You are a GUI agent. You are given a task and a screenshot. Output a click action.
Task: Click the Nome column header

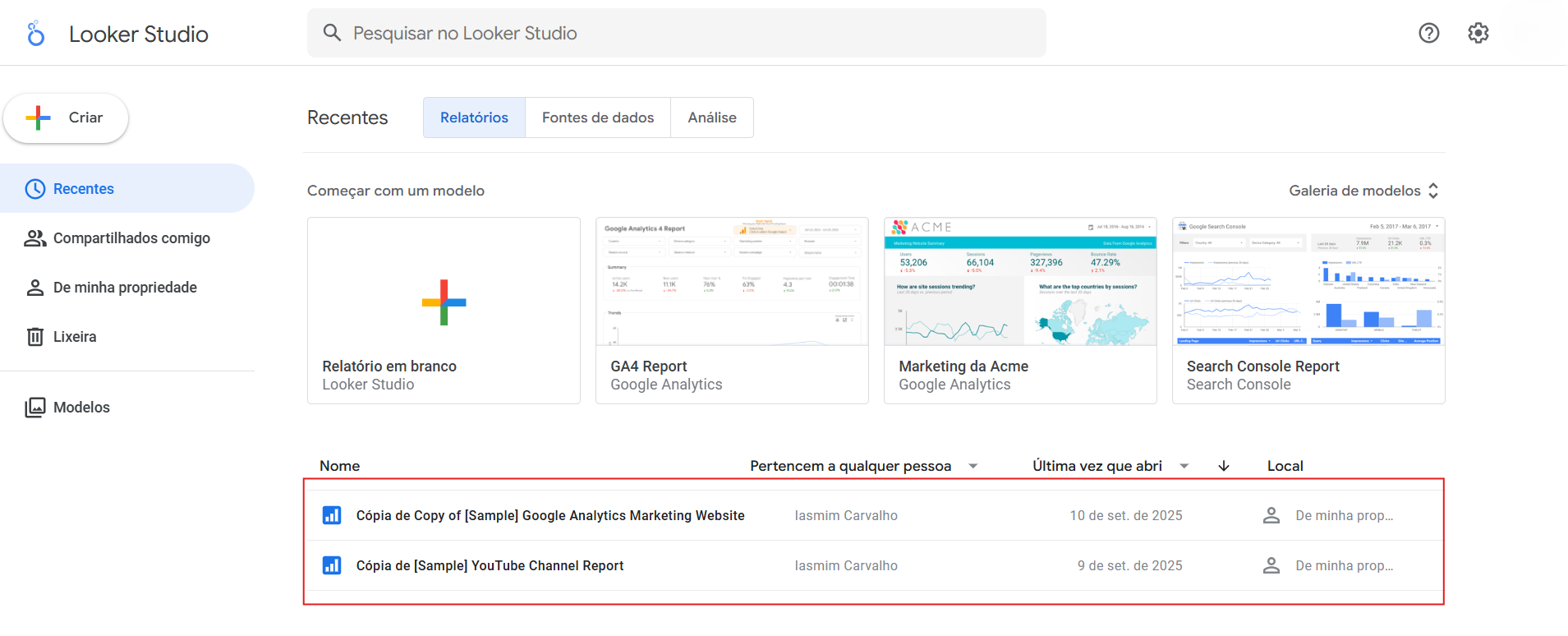click(340, 466)
